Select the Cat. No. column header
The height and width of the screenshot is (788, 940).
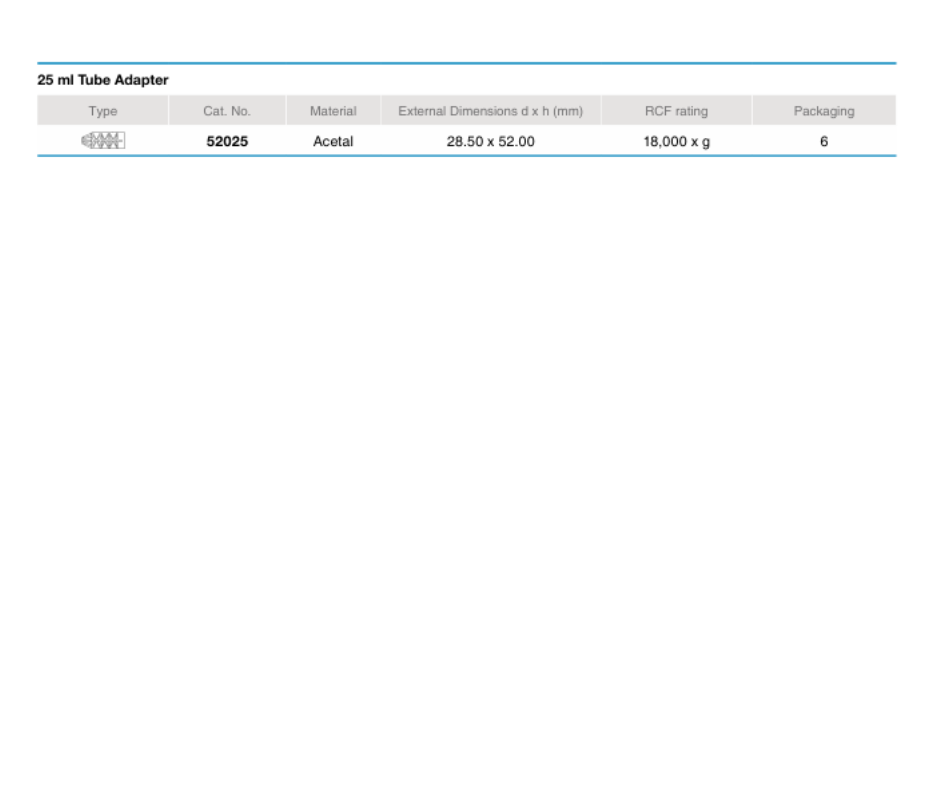(x=227, y=111)
